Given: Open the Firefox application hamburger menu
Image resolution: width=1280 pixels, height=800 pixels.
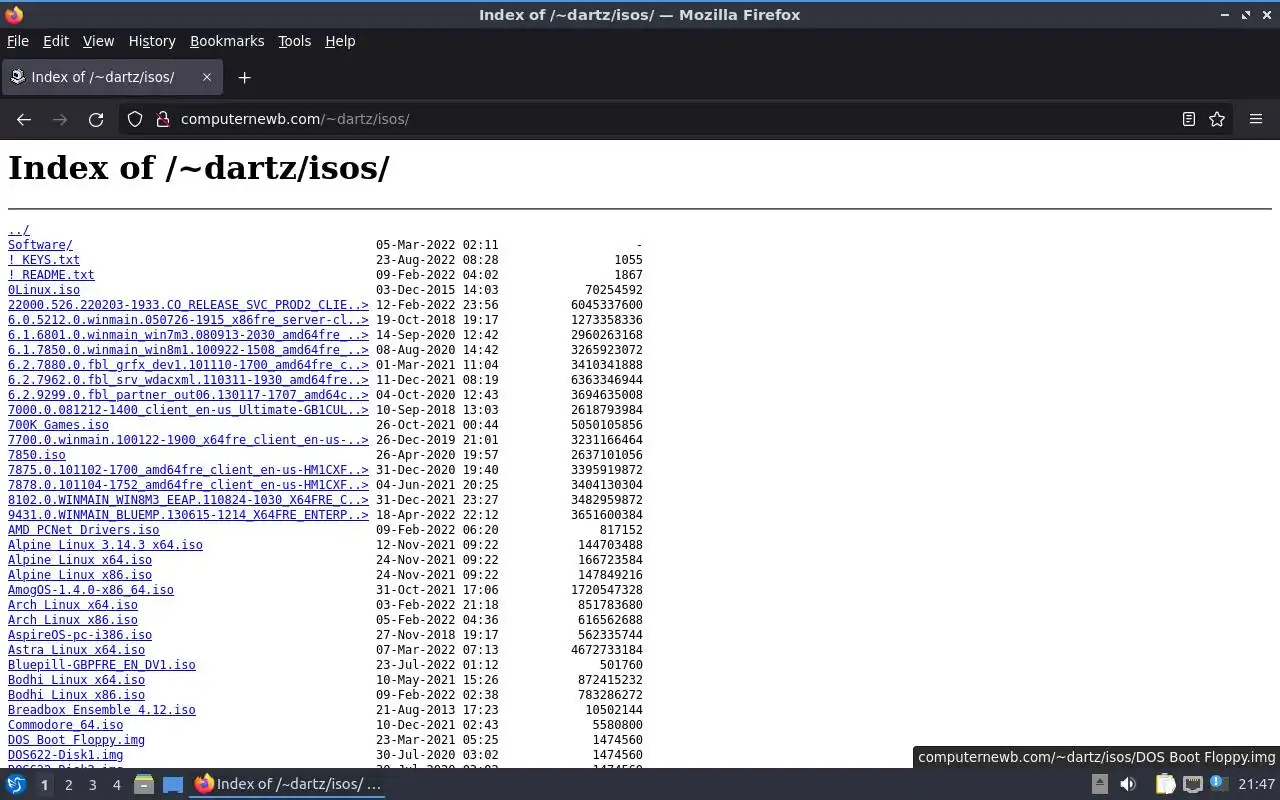Looking at the screenshot, I should coord(1256,119).
